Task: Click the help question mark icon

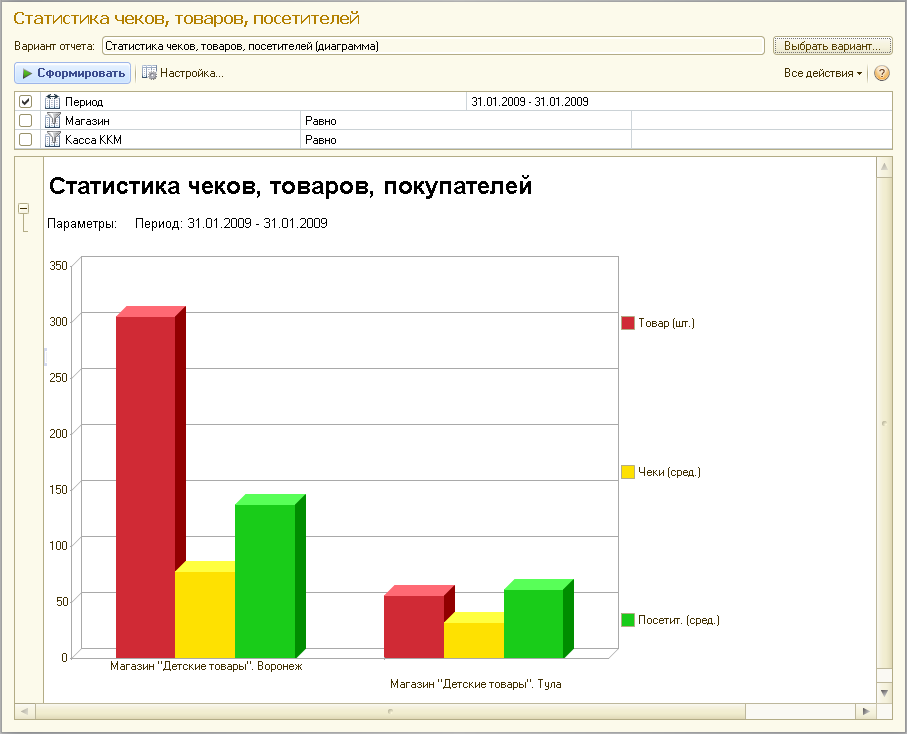Action: coord(882,73)
